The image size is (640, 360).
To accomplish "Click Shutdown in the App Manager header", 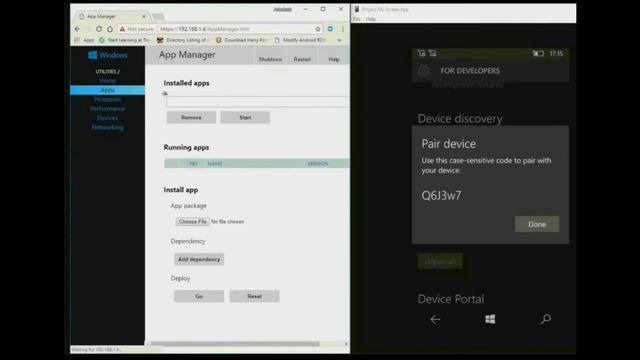I will (270, 59).
